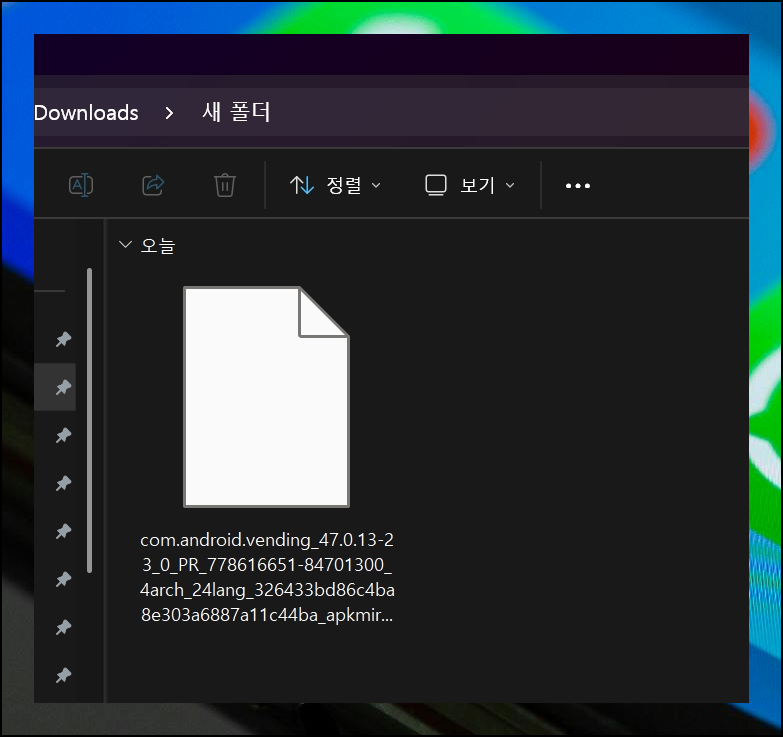Click the com.android.vending_47.0.13 file name
Screen dimensions: 783x737
click(x=267, y=577)
